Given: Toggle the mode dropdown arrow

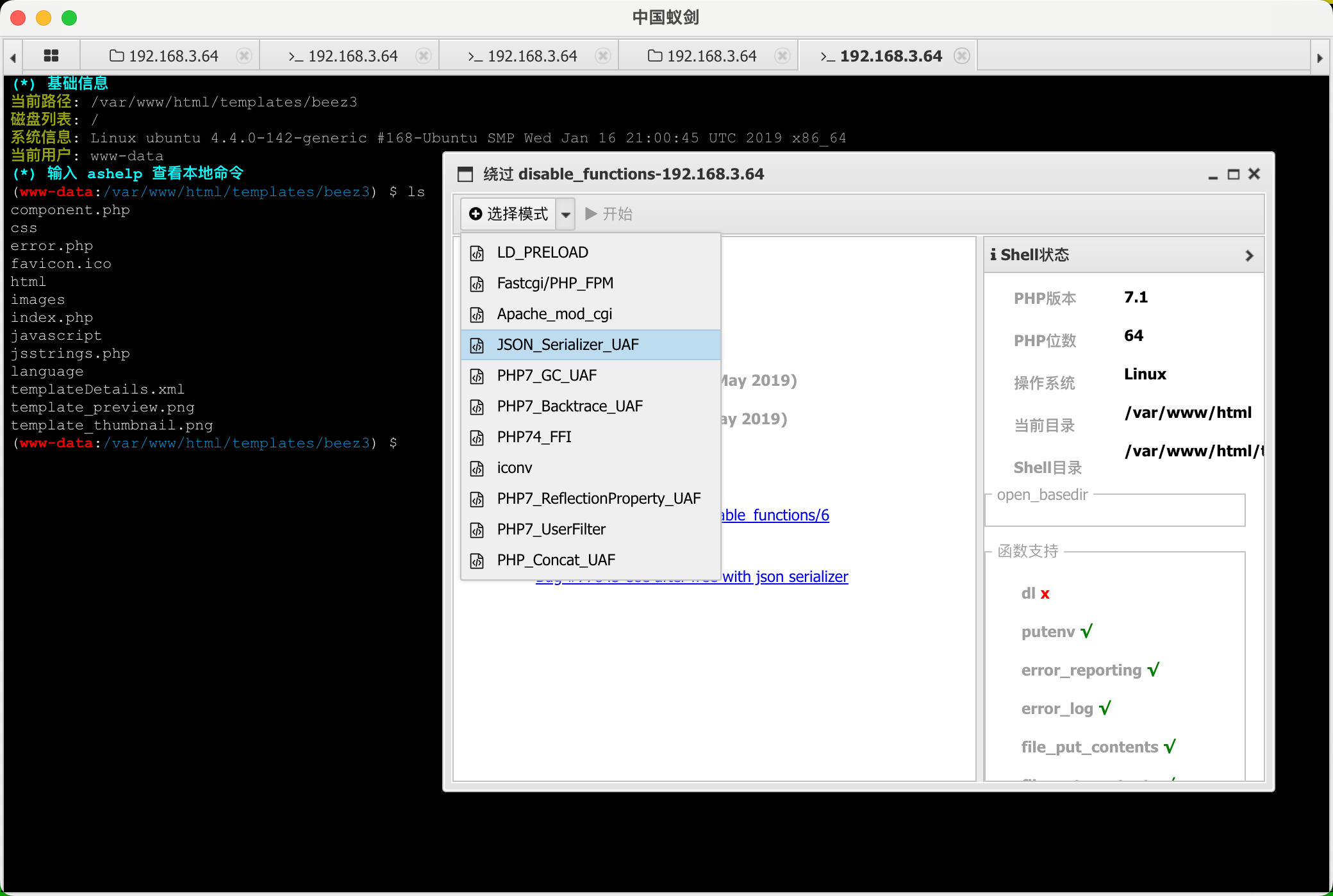Looking at the screenshot, I should tap(565, 214).
